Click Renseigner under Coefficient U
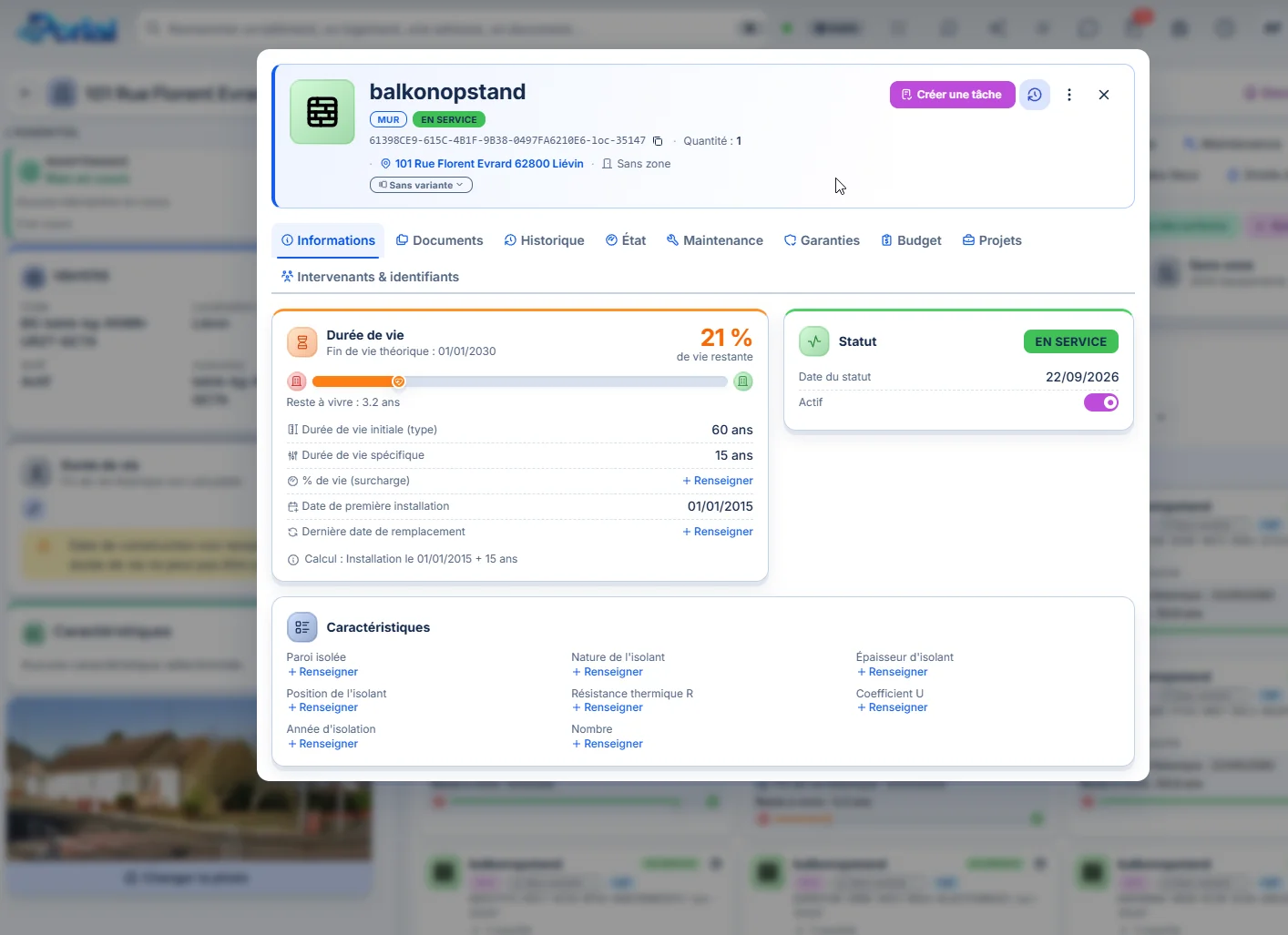Screen dimensions: 1288x935 pos(893,707)
